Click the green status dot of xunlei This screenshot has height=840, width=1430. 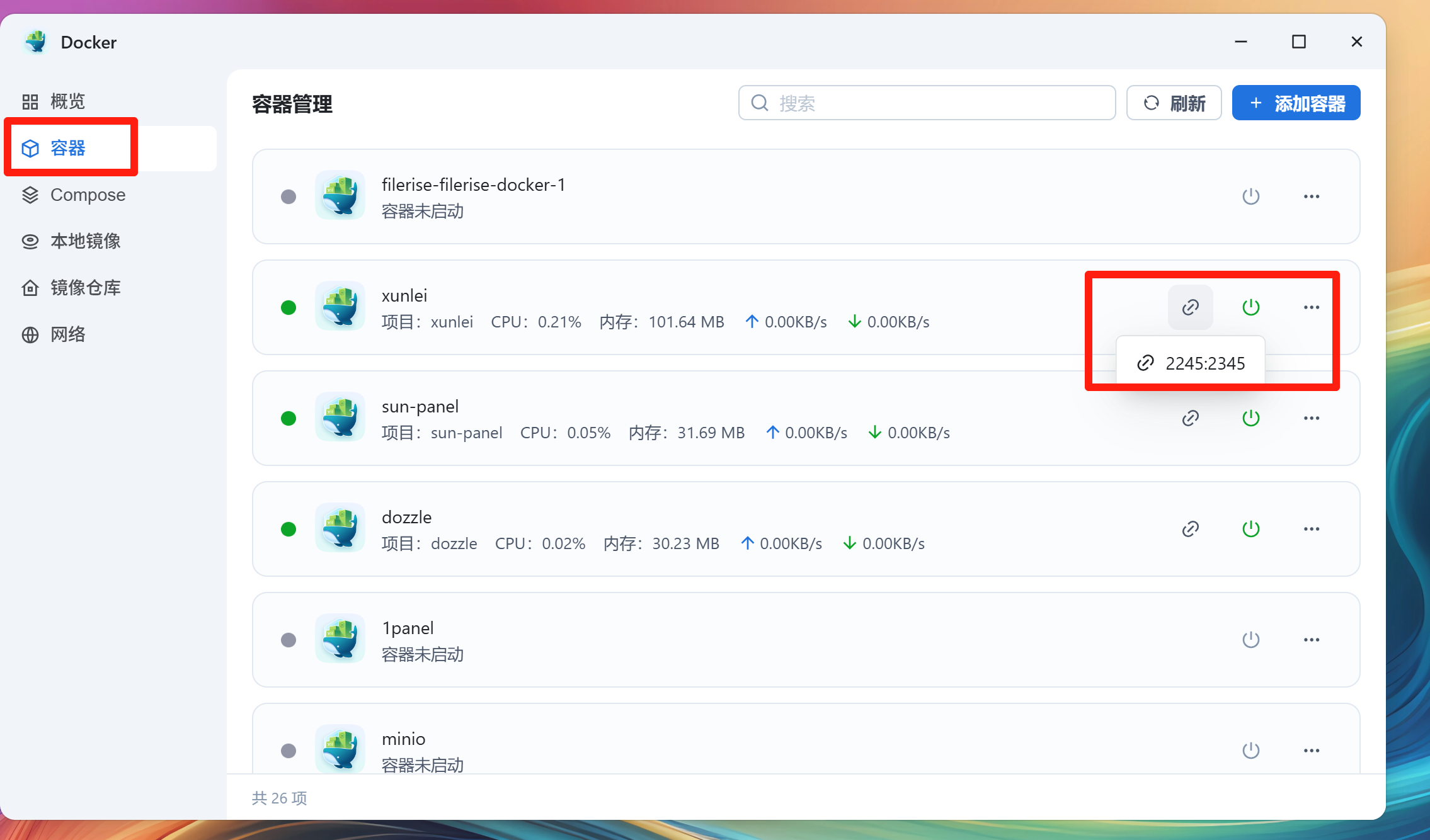click(x=289, y=307)
